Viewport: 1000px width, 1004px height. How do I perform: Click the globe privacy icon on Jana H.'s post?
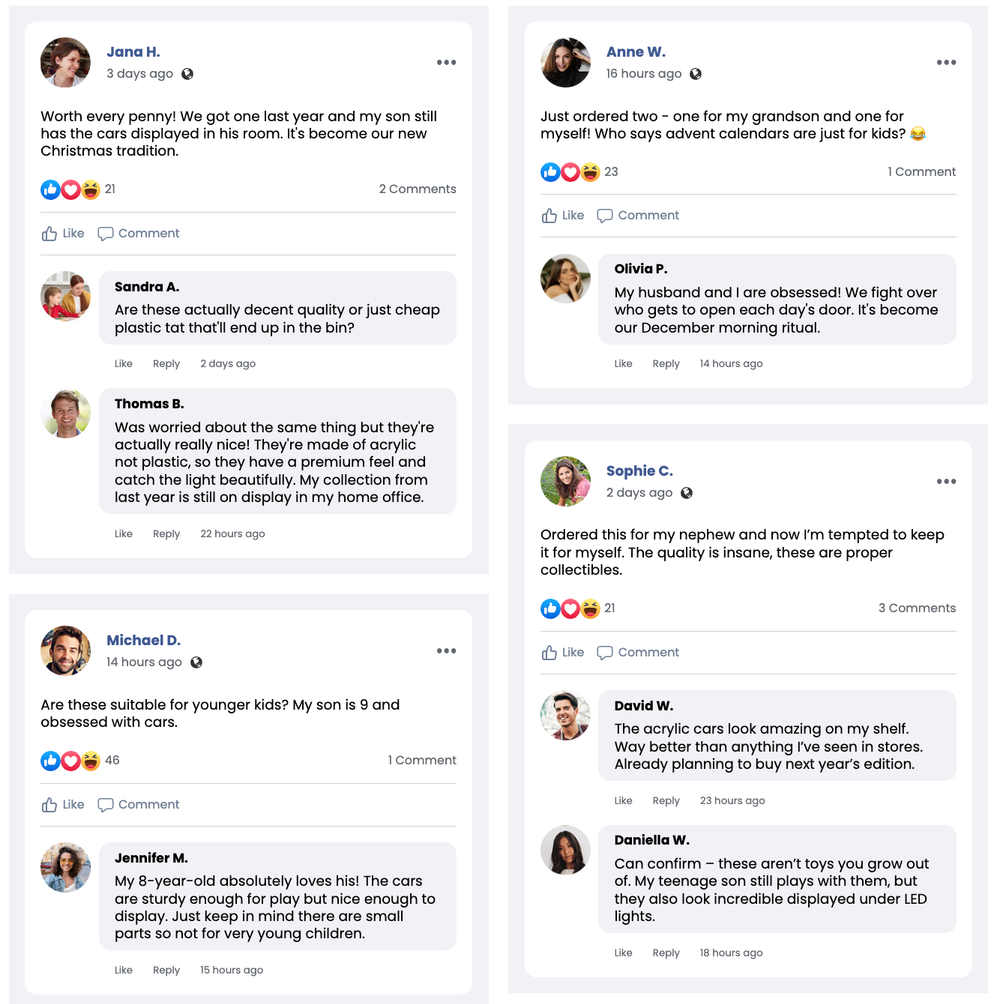pyautogui.click(x=187, y=74)
